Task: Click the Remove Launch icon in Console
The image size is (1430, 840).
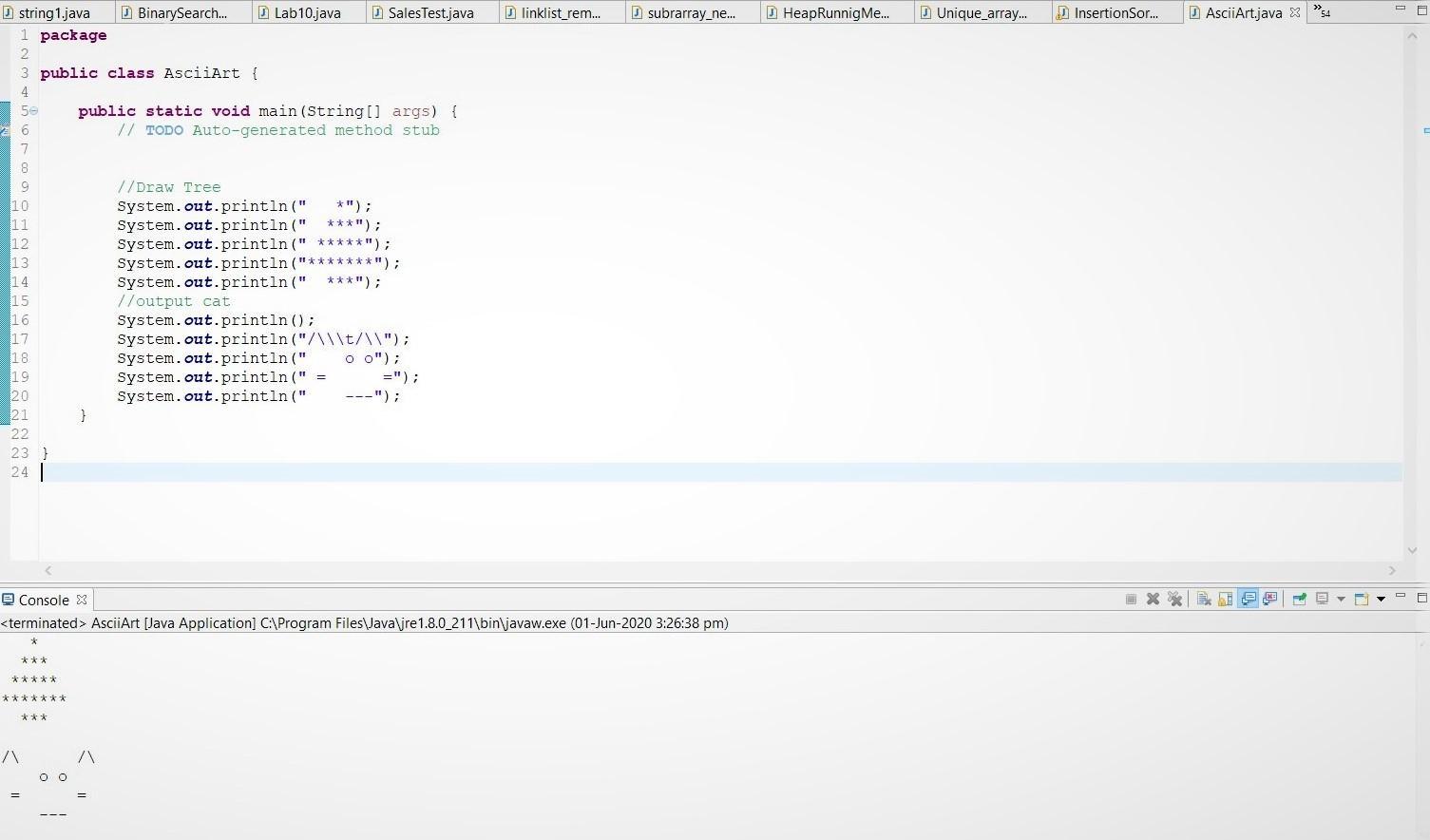Action: 1153,599
